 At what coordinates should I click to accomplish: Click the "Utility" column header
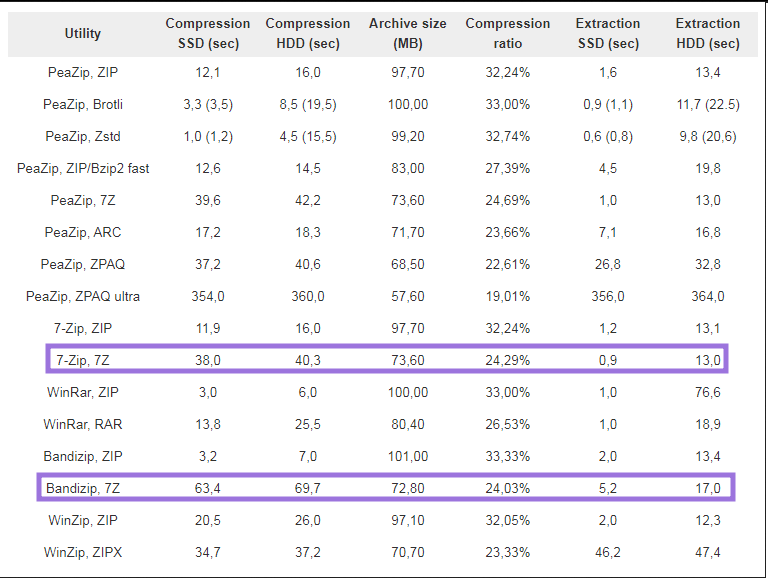(83, 33)
